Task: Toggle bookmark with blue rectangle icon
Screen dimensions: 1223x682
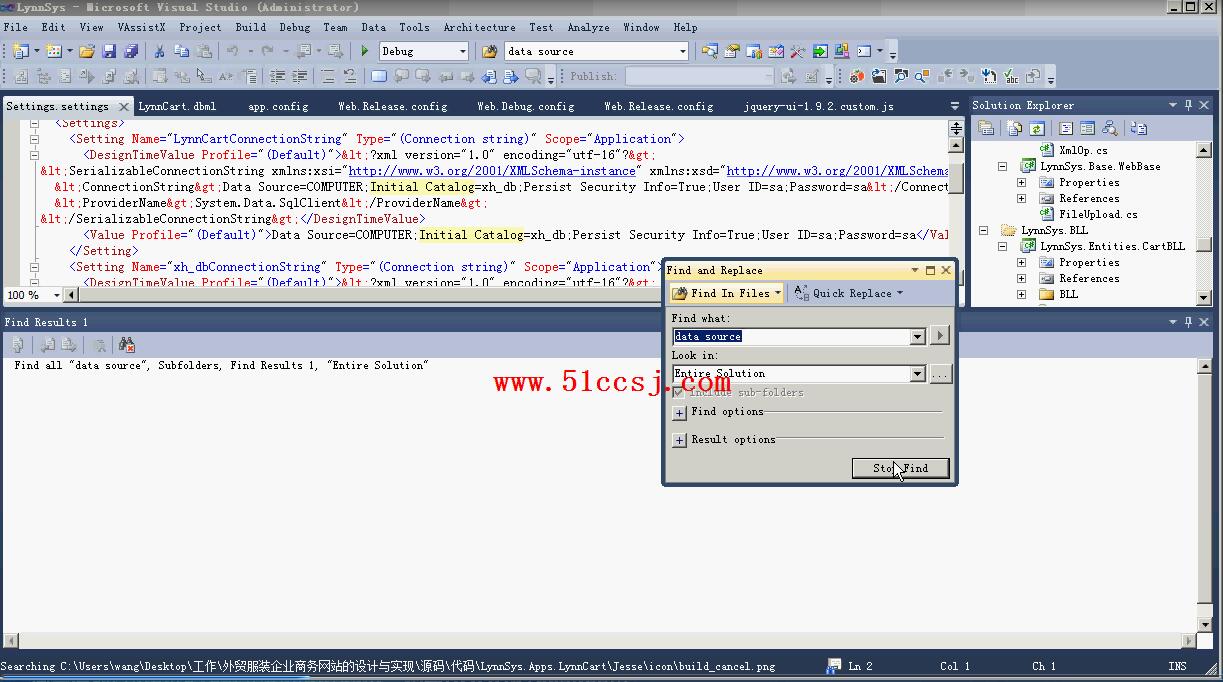Action: (x=379, y=76)
